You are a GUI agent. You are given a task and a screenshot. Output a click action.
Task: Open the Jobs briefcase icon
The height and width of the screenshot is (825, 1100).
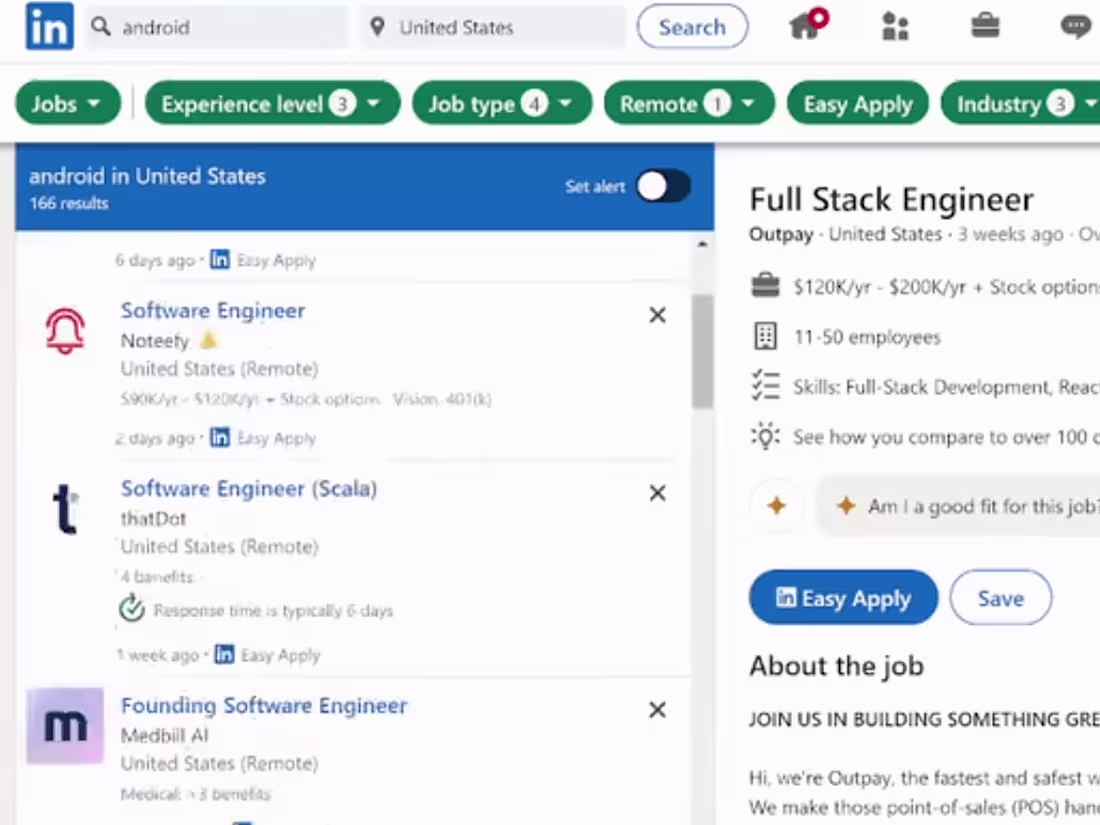point(985,26)
